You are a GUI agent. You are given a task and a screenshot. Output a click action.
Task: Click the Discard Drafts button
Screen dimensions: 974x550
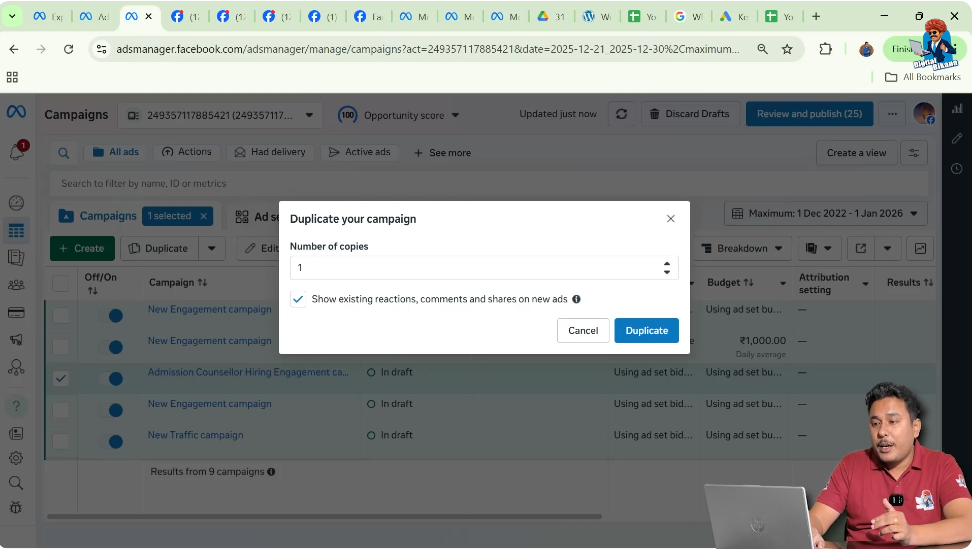(690, 114)
